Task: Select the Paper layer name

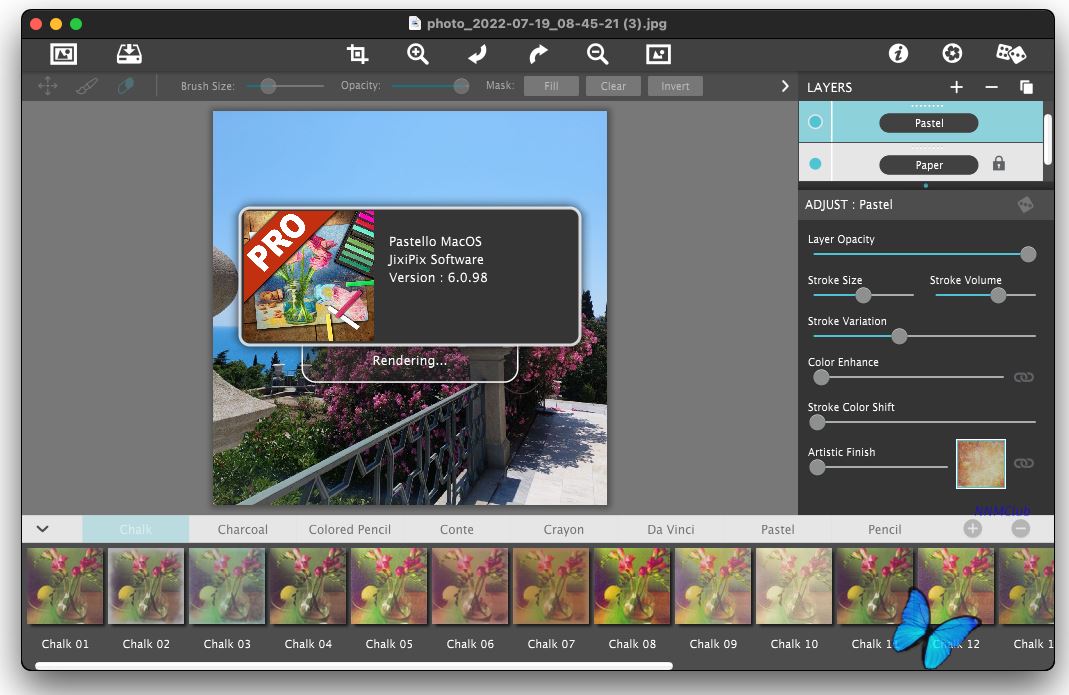Action: click(x=929, y=165)
